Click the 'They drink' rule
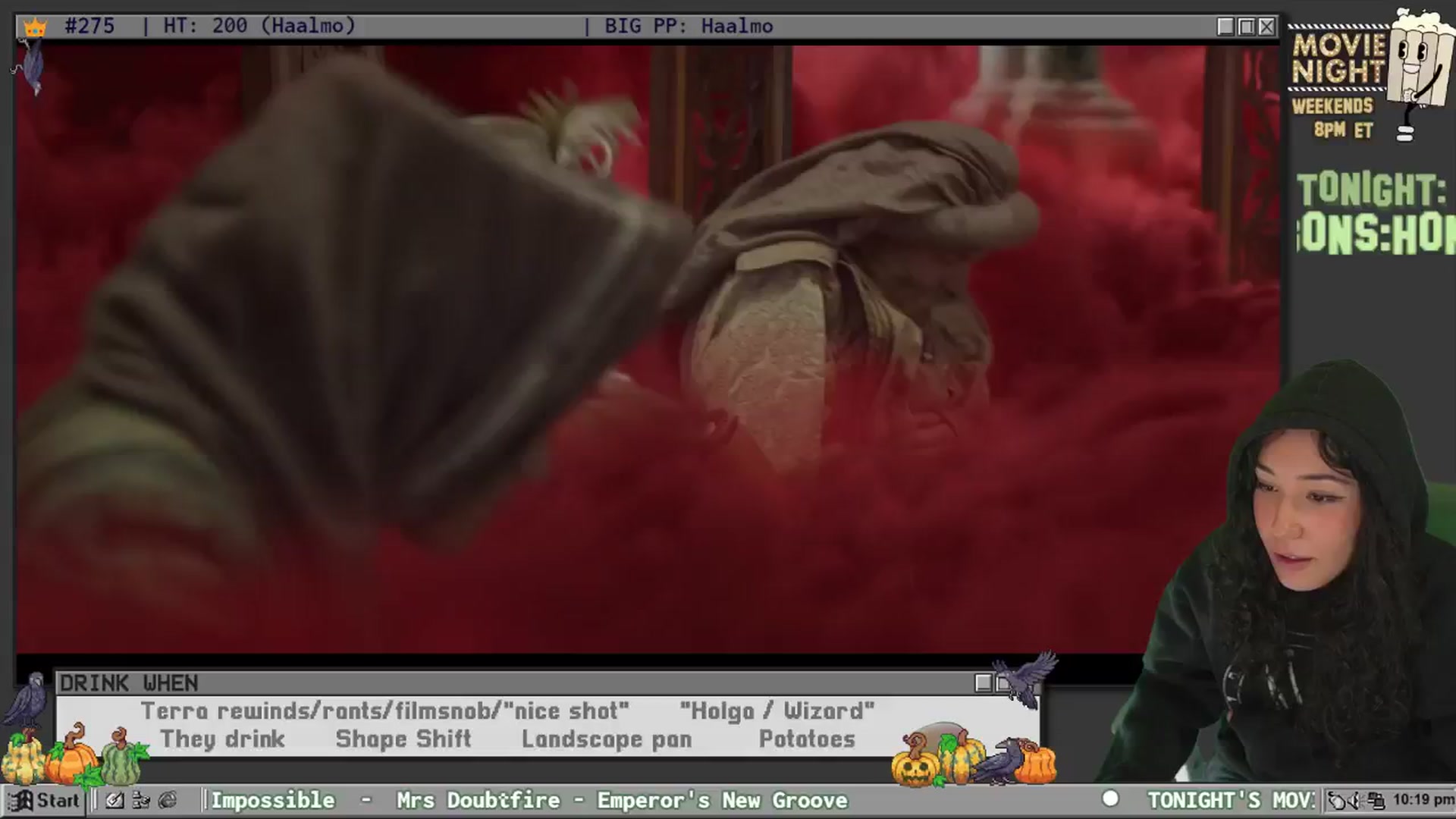 222,739
